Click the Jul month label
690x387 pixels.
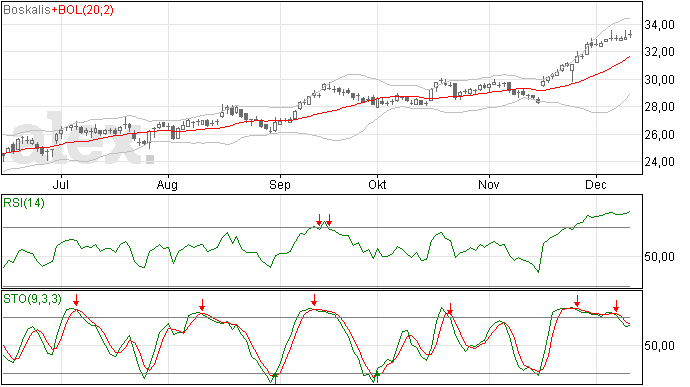[x=61, y=184]
